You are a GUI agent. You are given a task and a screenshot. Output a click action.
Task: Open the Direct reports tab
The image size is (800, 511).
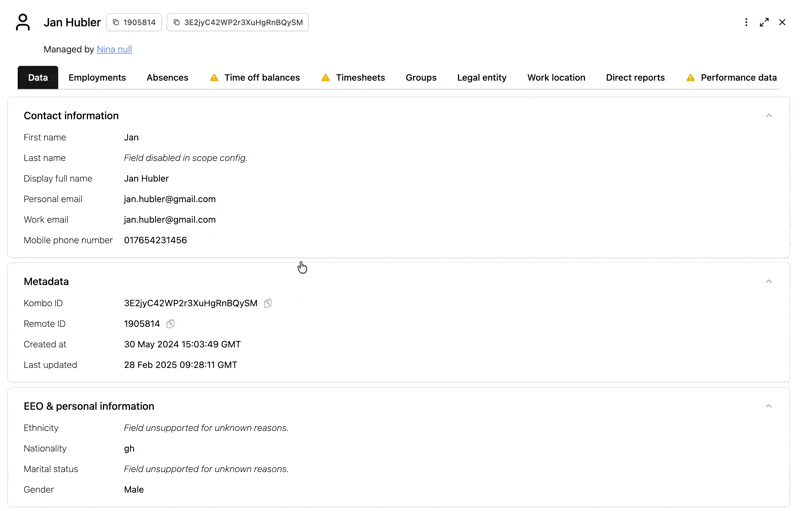pos(635,78)
